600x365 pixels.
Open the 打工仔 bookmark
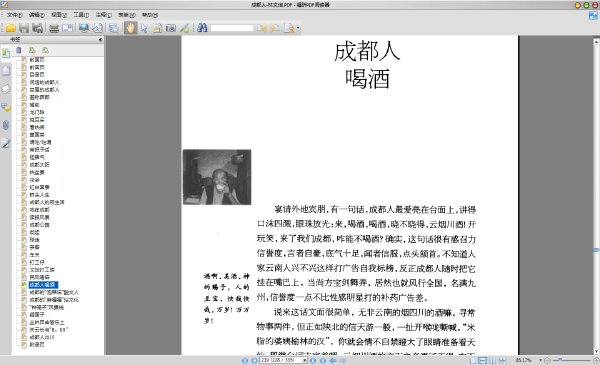pos(37,262)
